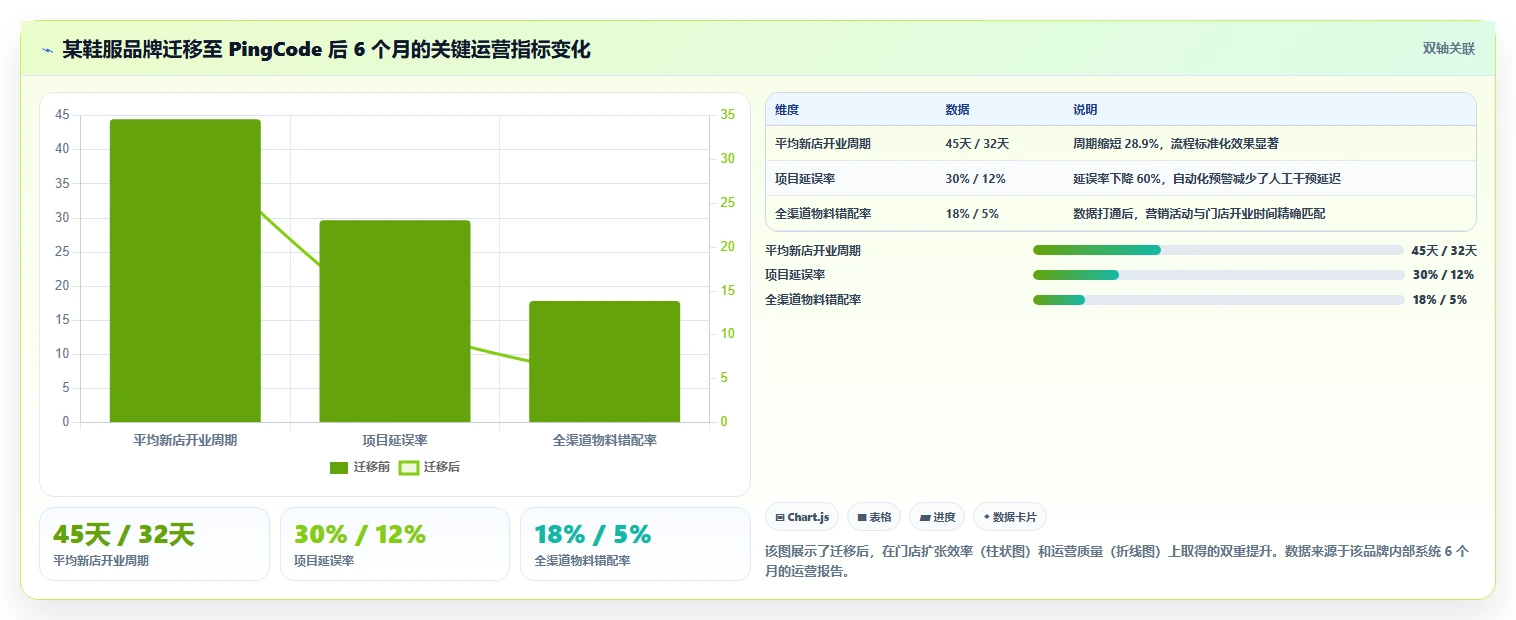Click the 说明 table column header
This screenshot has width=1516, height=620.
tap(1269, 110)
